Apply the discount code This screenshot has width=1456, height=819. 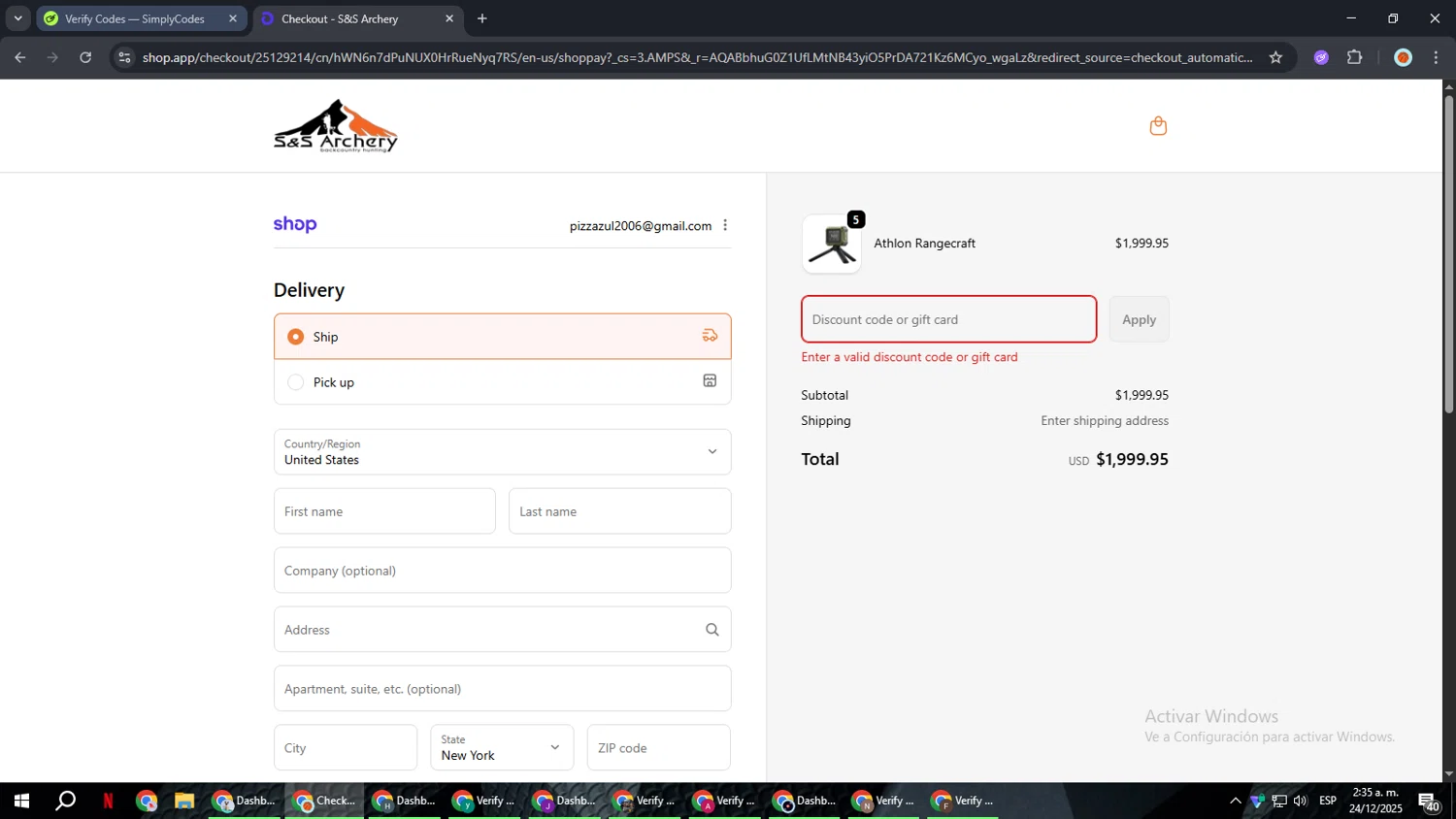click(1139, 319)
